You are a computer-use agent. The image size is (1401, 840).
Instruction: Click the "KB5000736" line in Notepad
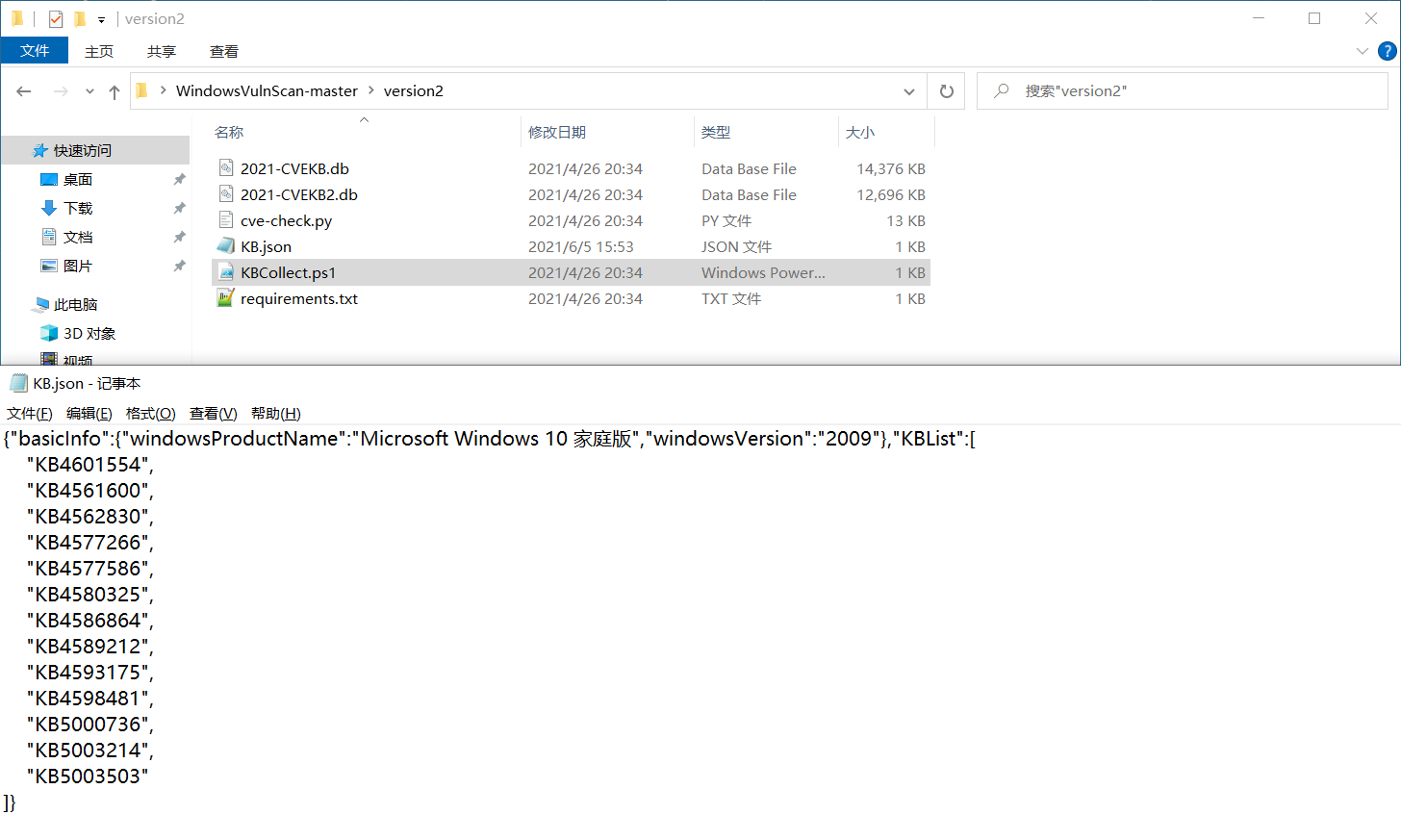[x=90, y=724]
